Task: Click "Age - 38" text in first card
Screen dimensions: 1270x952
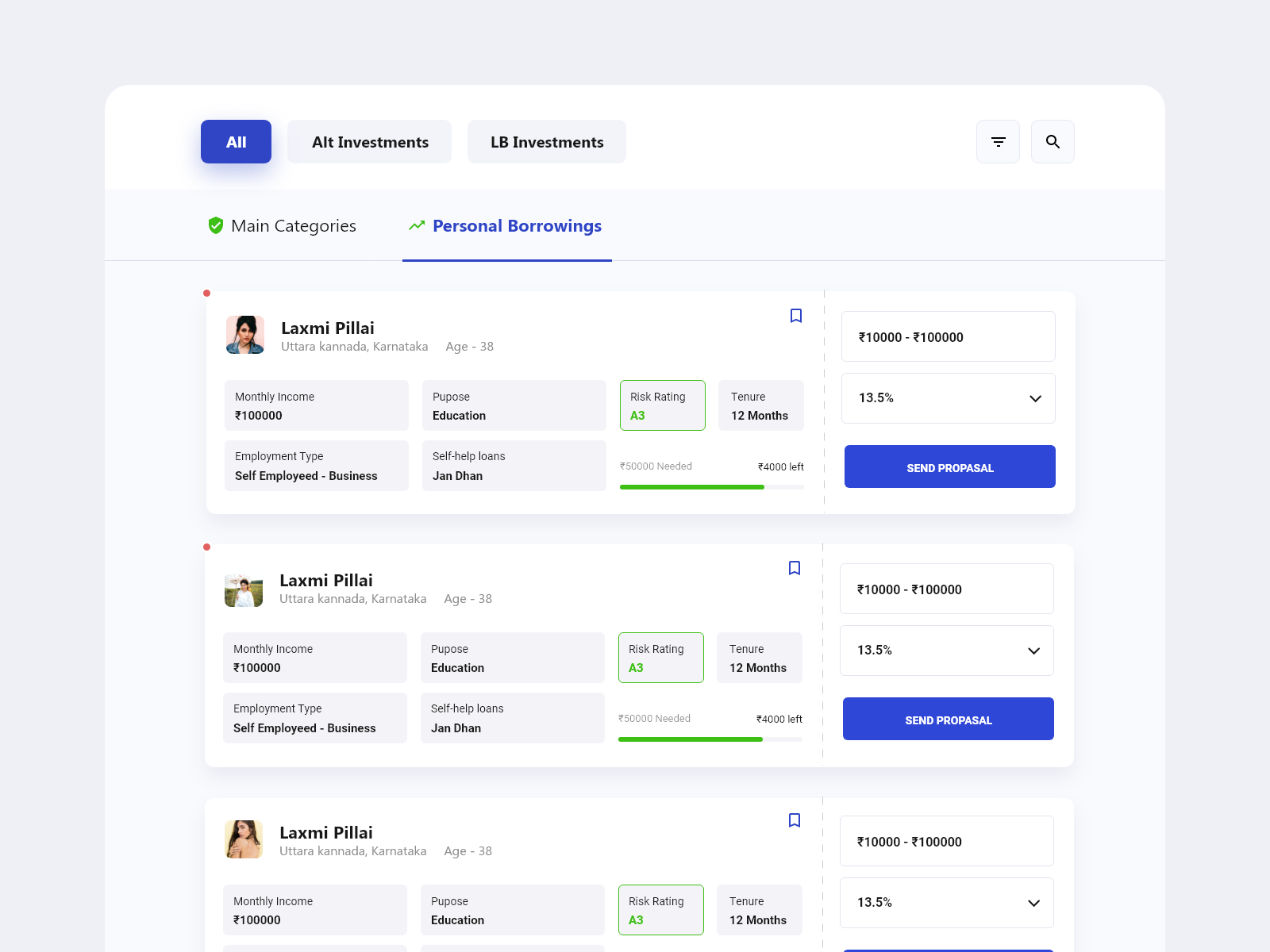Action: click(470, 347)
